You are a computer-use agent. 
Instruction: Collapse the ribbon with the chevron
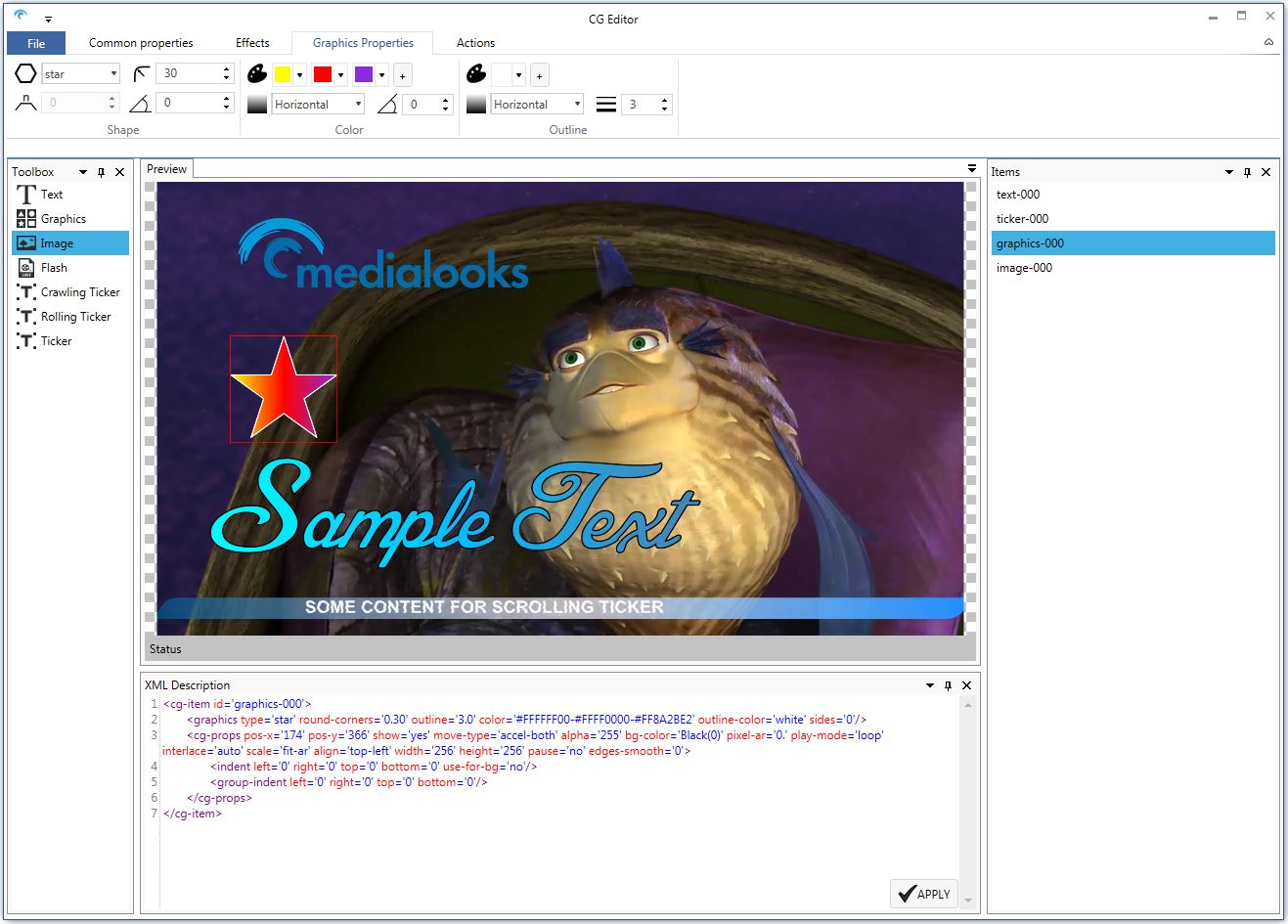(x=1268, y=42)
